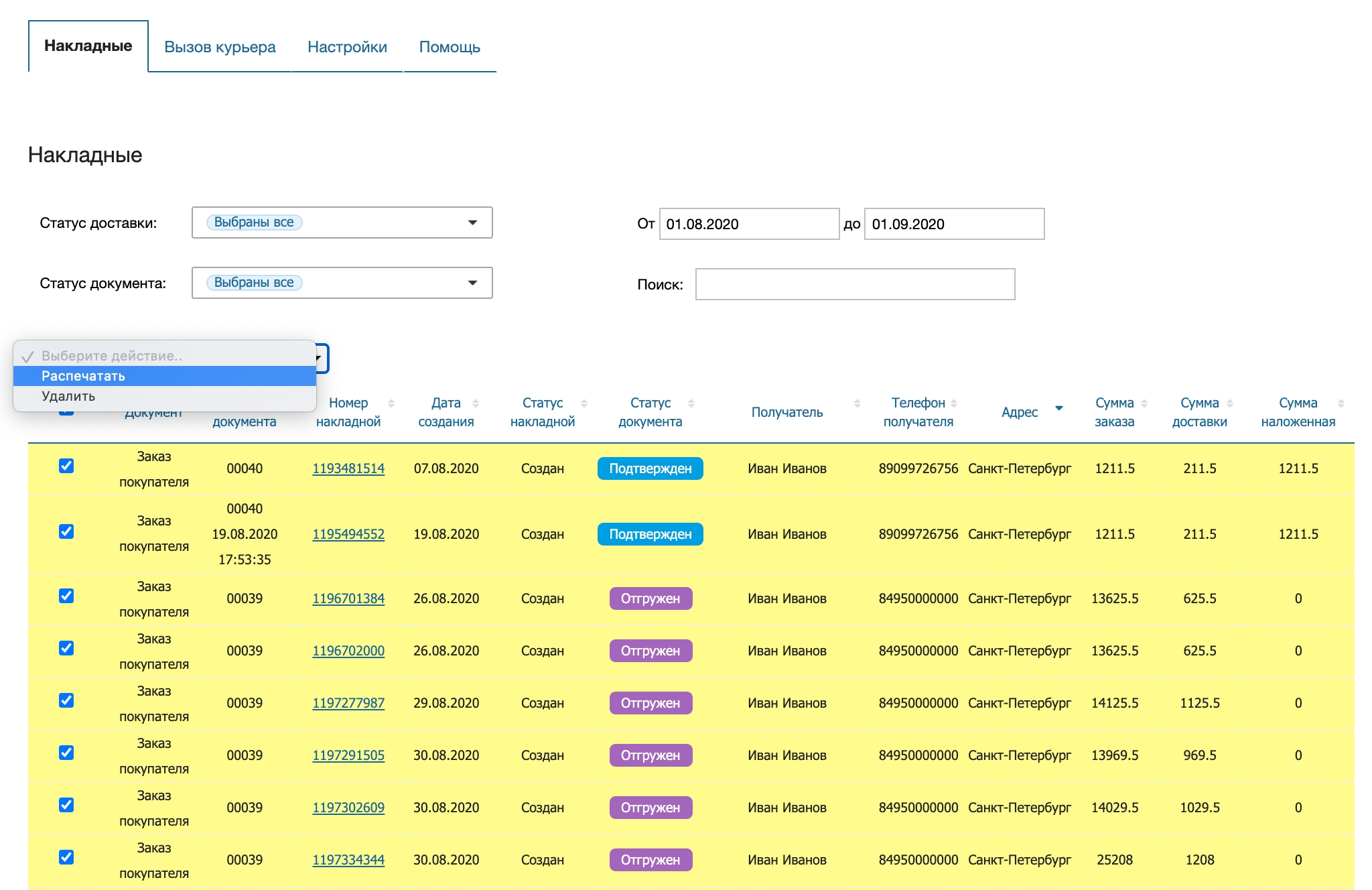1372x890 pixels.
Task: Click the Подтвержден status badge in first row
Action: click(x=650, y=468)
